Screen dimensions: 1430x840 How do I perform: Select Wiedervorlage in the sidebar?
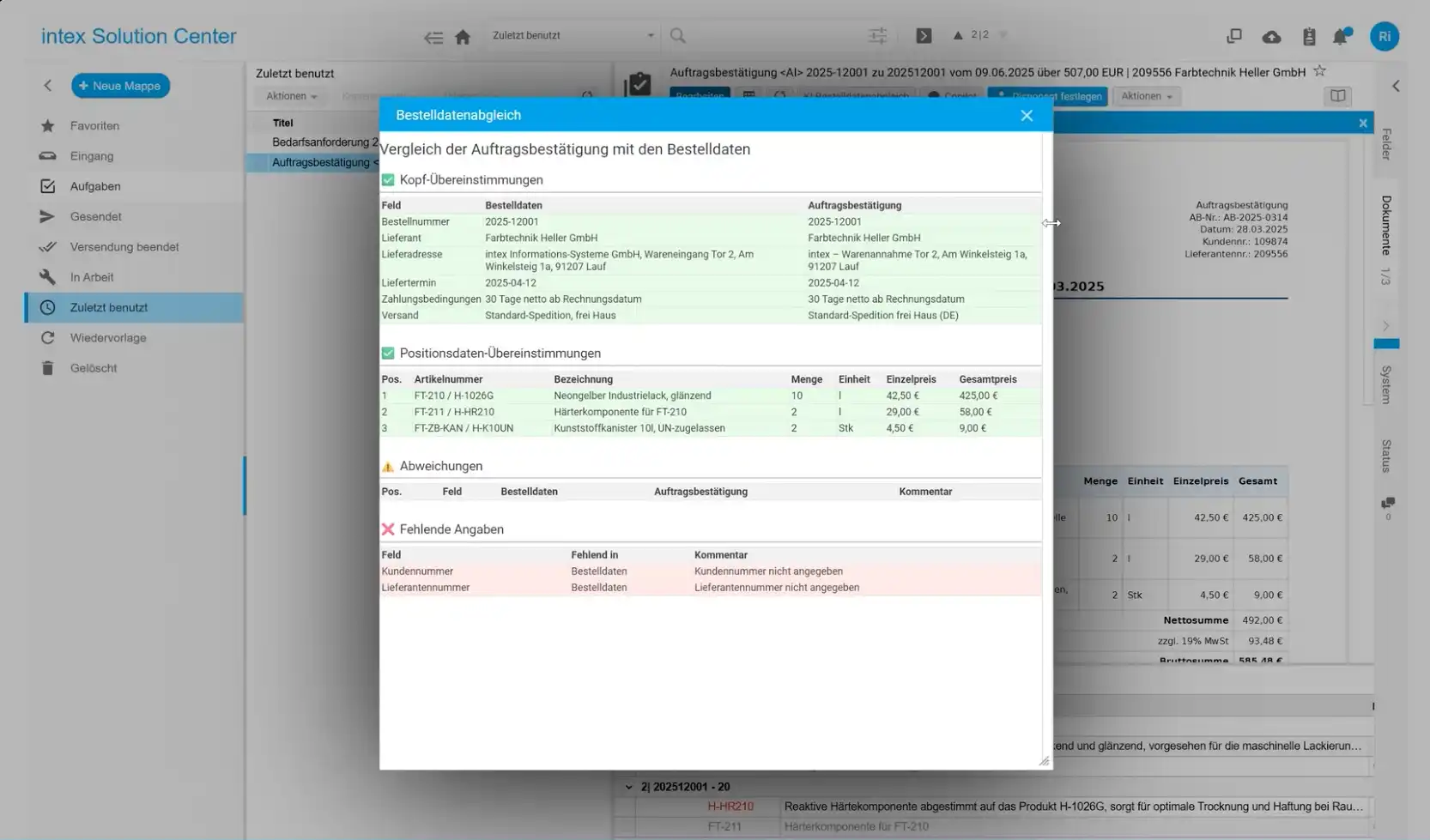108,338
